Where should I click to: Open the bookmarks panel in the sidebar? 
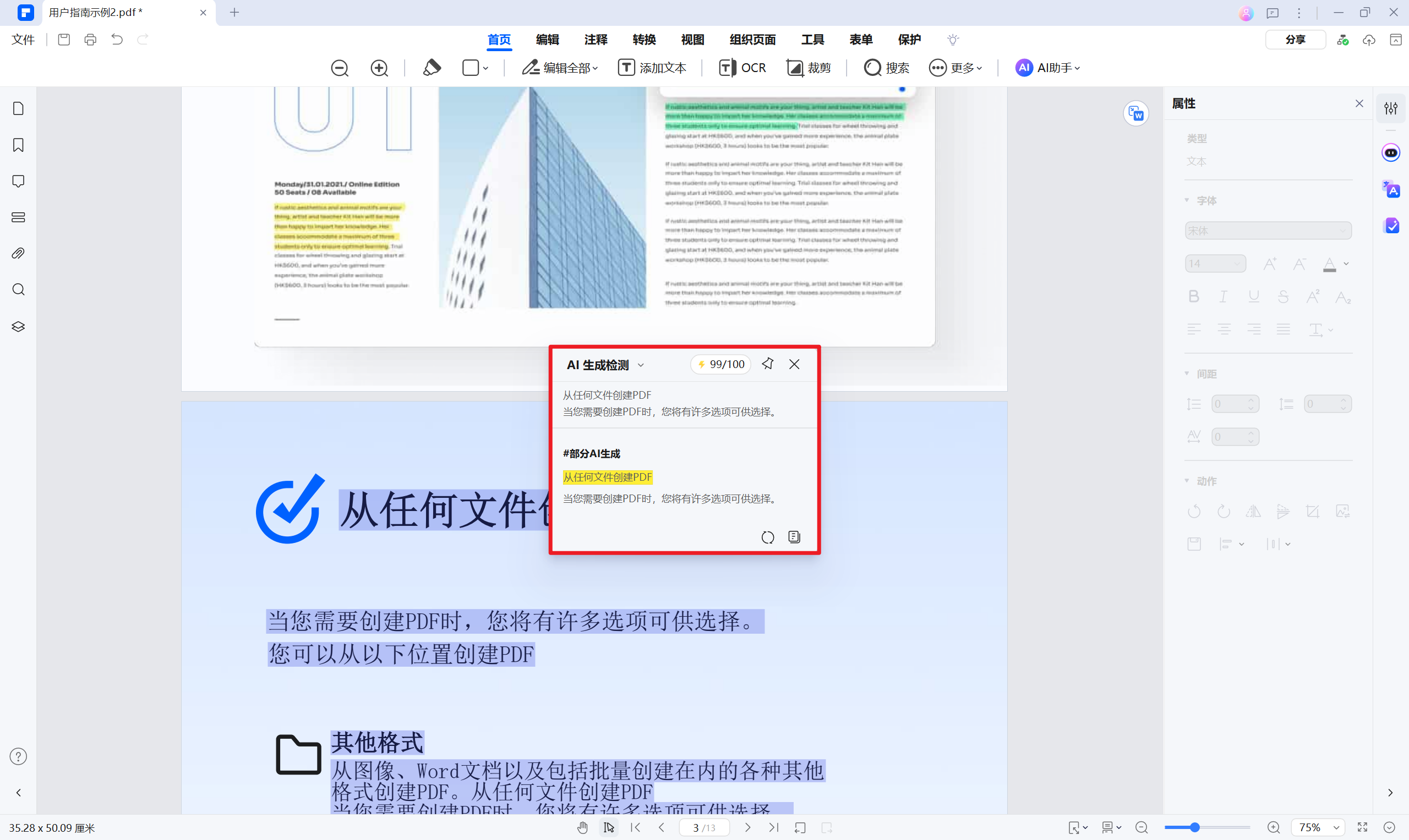(18, 145)
